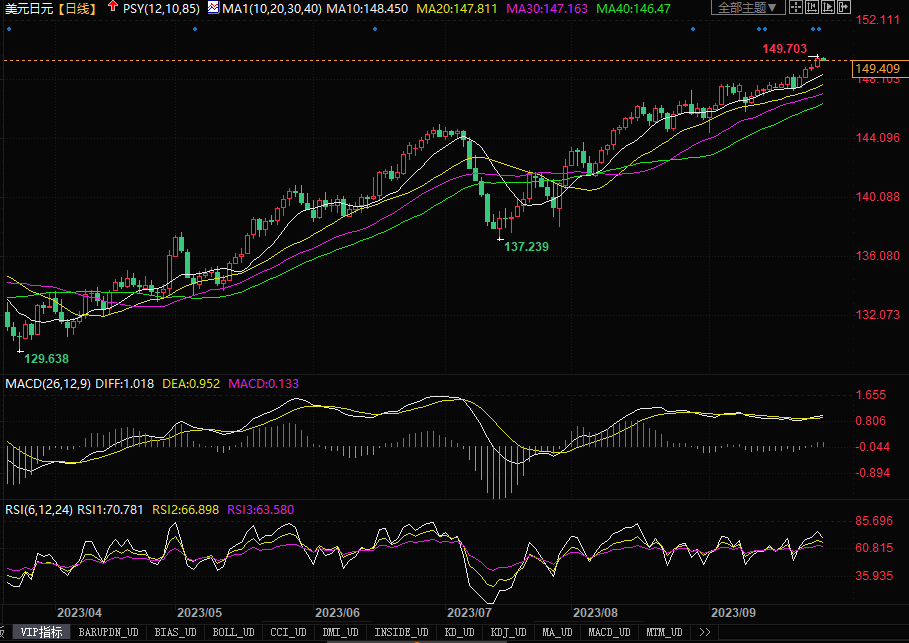Click the MA20:147.811 value
Image resolution: width=909 pixels, height=643 pixels.
pyautogui.click(x=457, y=8)
